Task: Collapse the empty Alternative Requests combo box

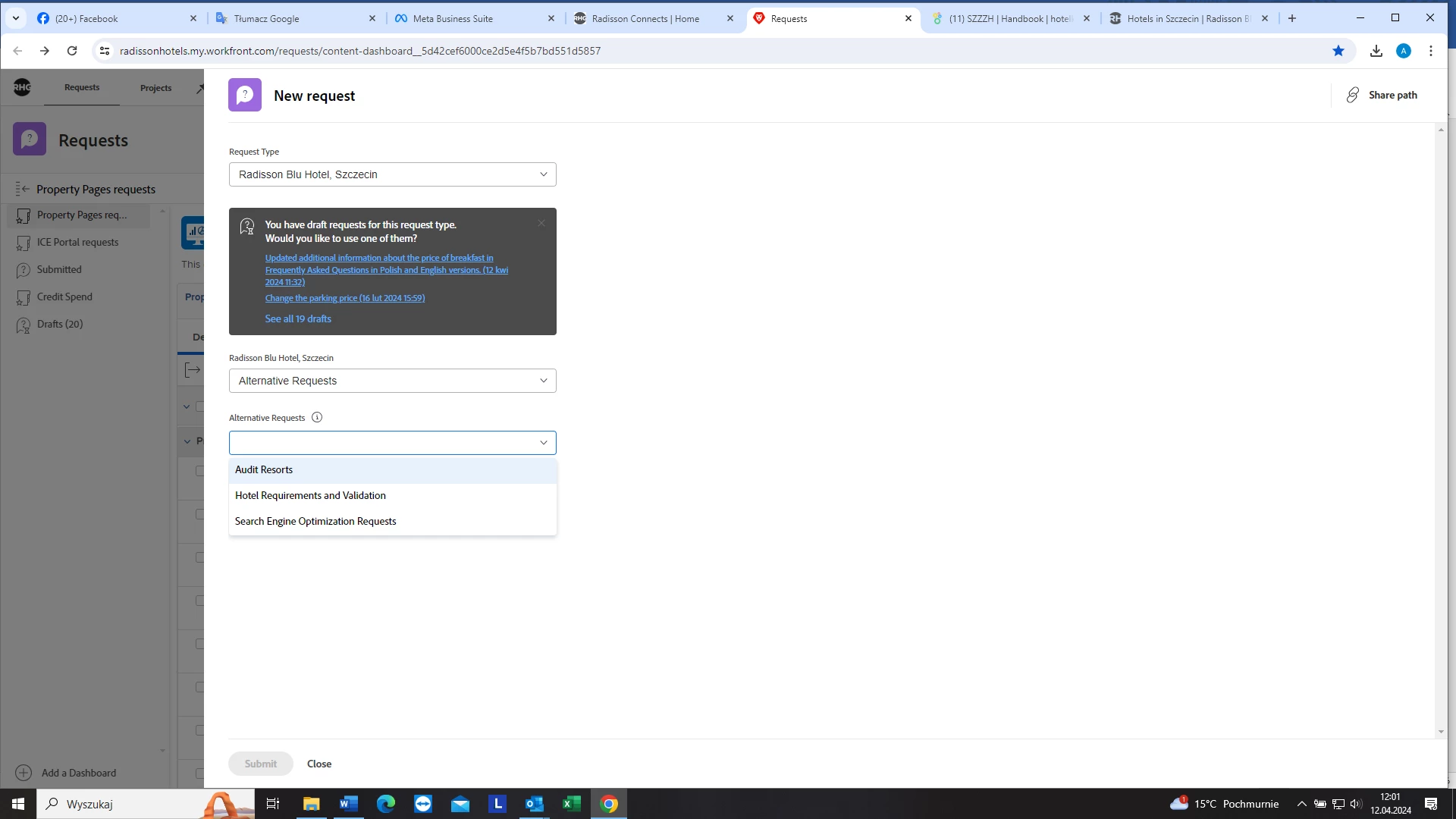Action: tap(543, 443)
